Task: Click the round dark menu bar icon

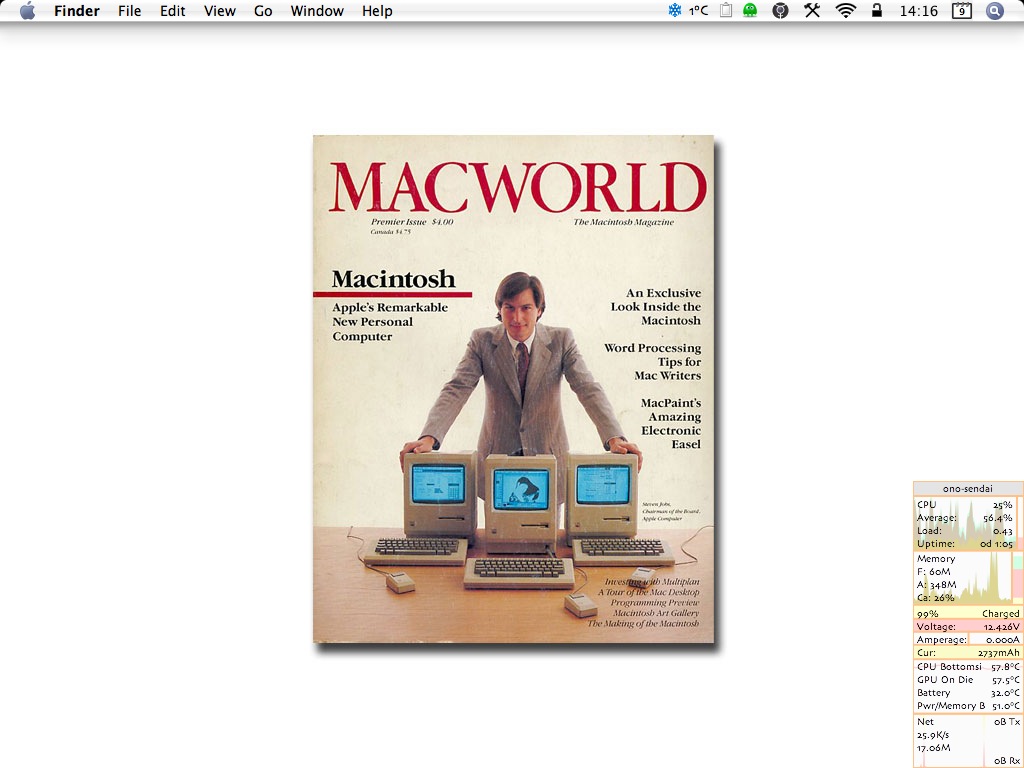Action: click(x=780, y=10)
